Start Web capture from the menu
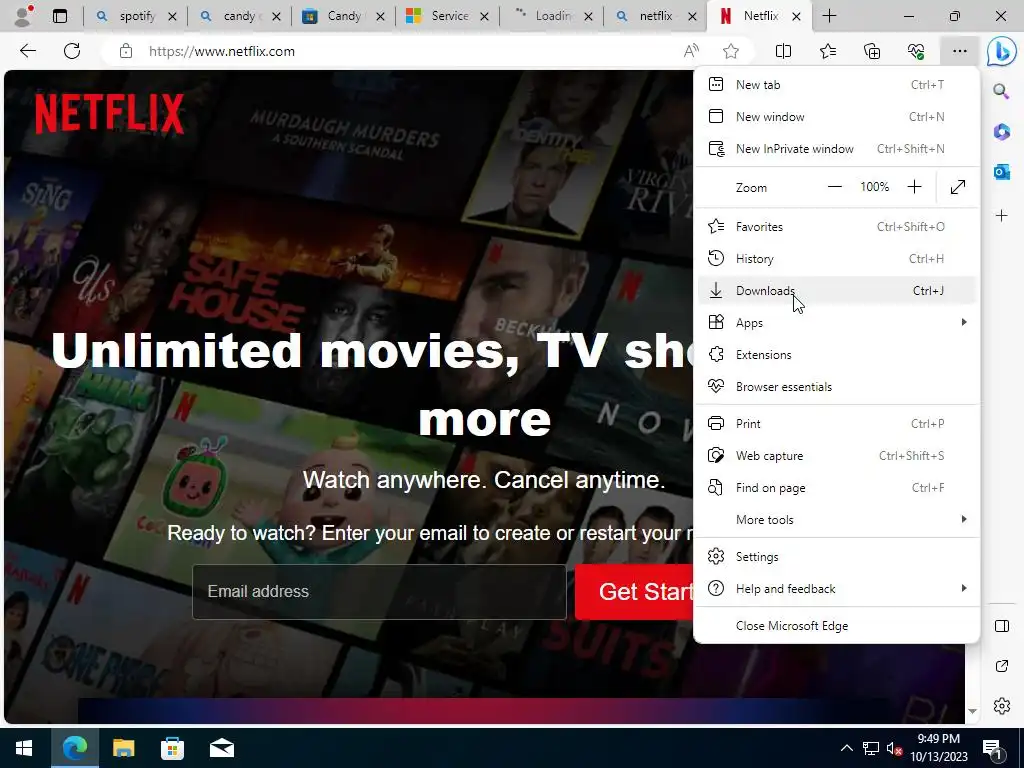The height and width of the screenshot is (768, 1024). point(837,456)
